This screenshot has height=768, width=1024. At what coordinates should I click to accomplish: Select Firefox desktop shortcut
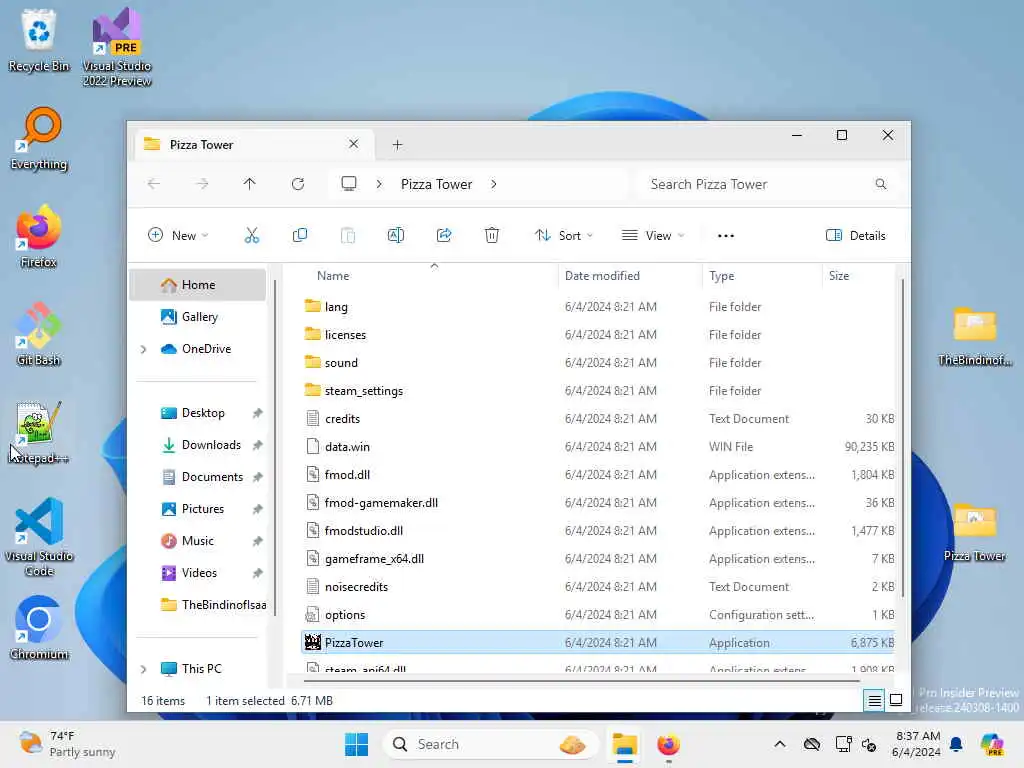click(x=39, y=236)
